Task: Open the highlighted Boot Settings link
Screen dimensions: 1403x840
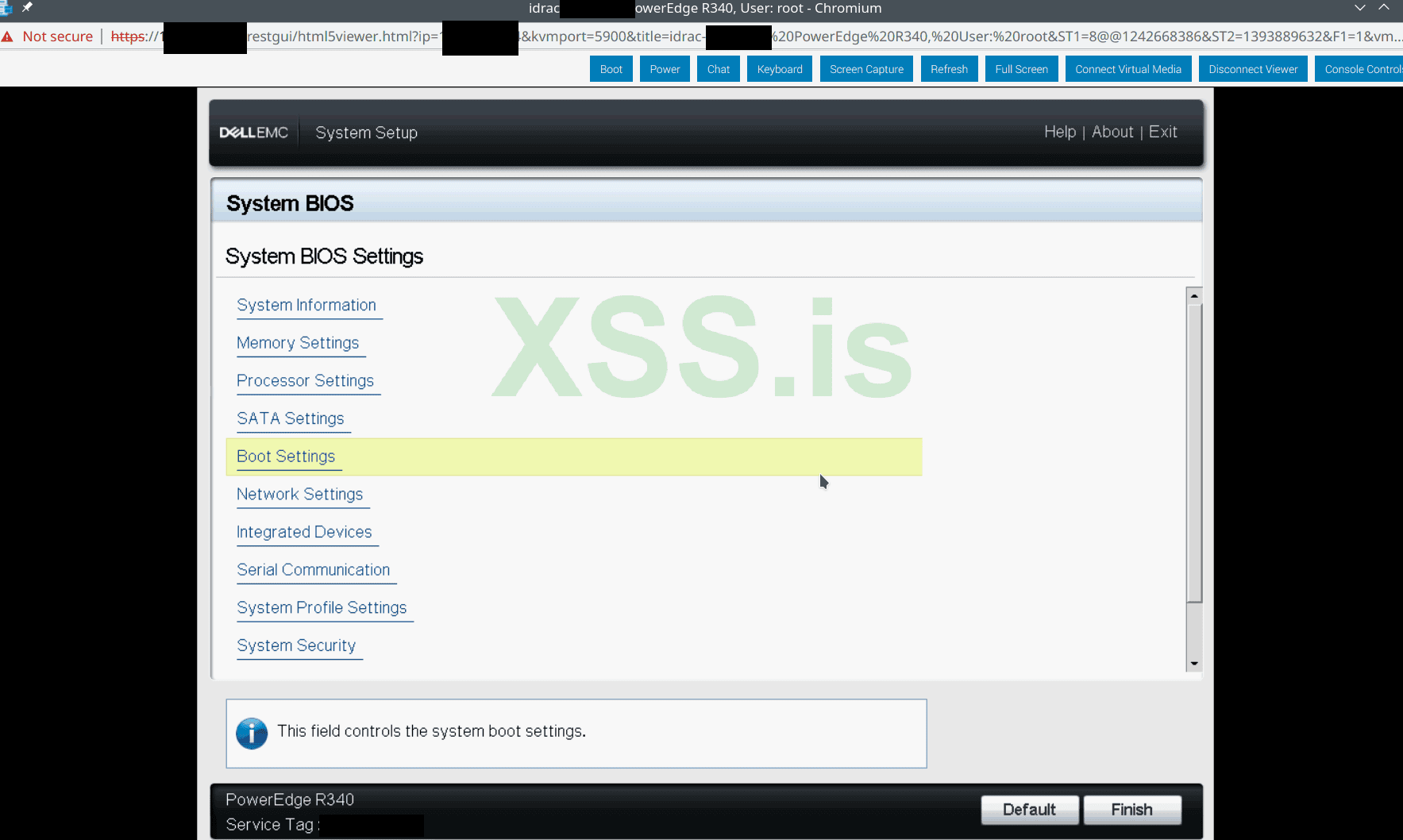Action: pos(286,457)
